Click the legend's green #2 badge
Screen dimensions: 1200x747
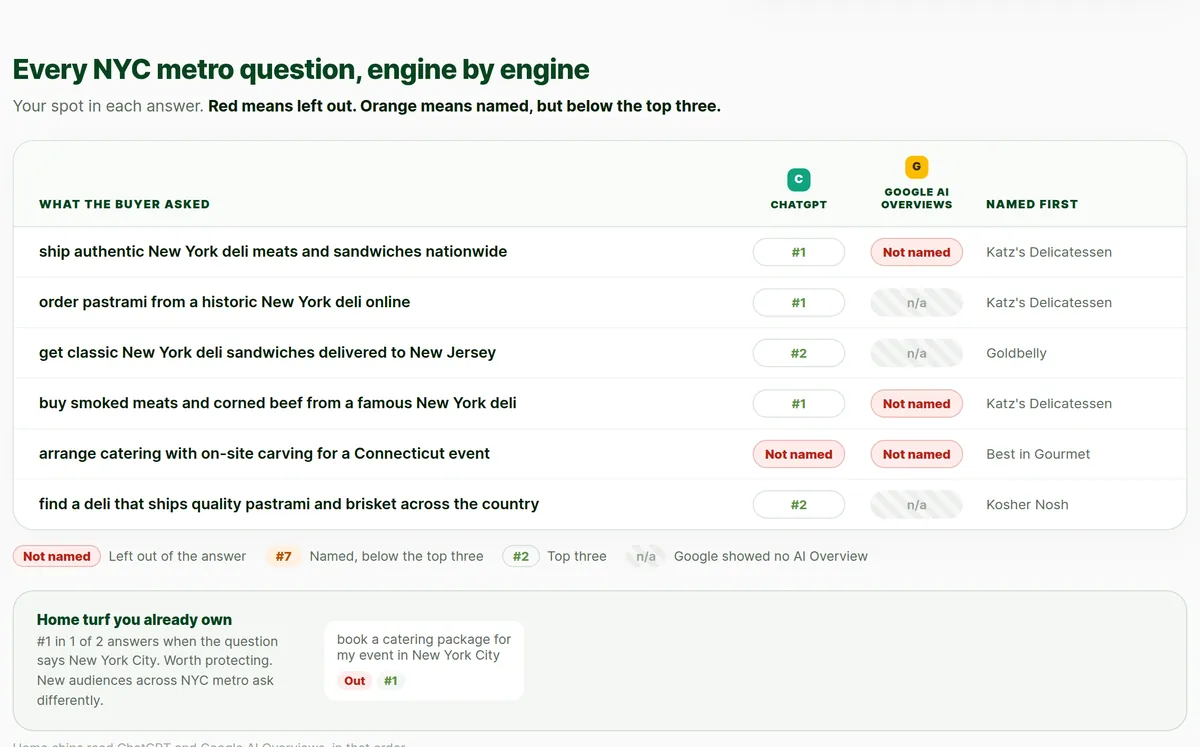tap(521, 556)
